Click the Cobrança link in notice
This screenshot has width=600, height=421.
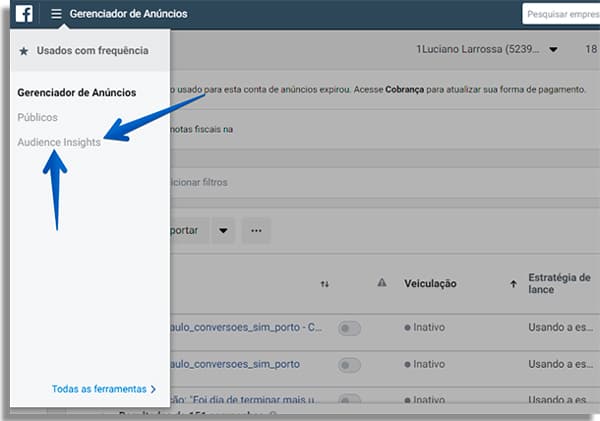[404, 90]
